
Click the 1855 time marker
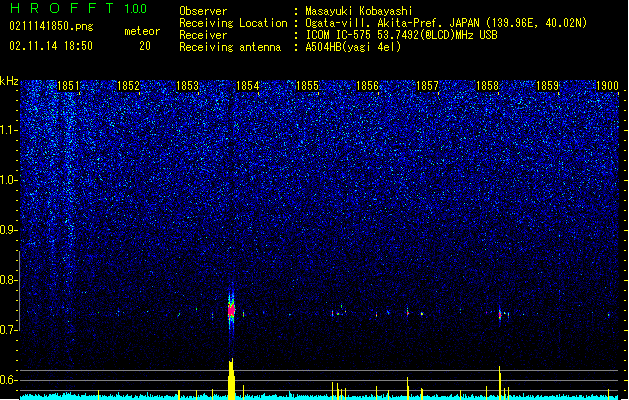pos(307,86)
